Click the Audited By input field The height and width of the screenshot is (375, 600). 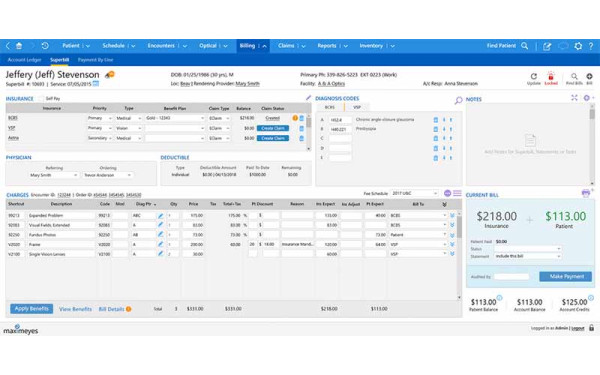click(x=512, y=277)
